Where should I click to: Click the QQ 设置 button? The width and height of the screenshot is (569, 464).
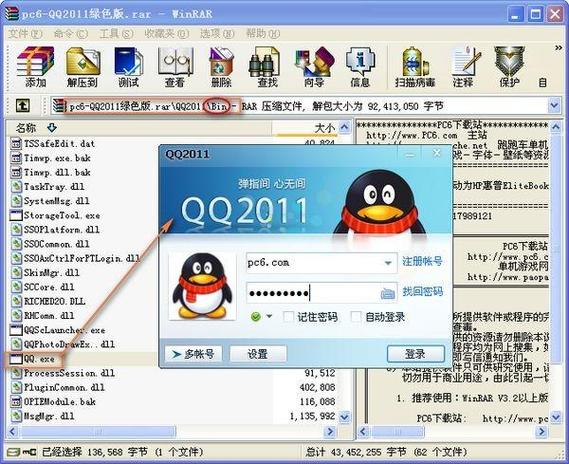[257, 354]
